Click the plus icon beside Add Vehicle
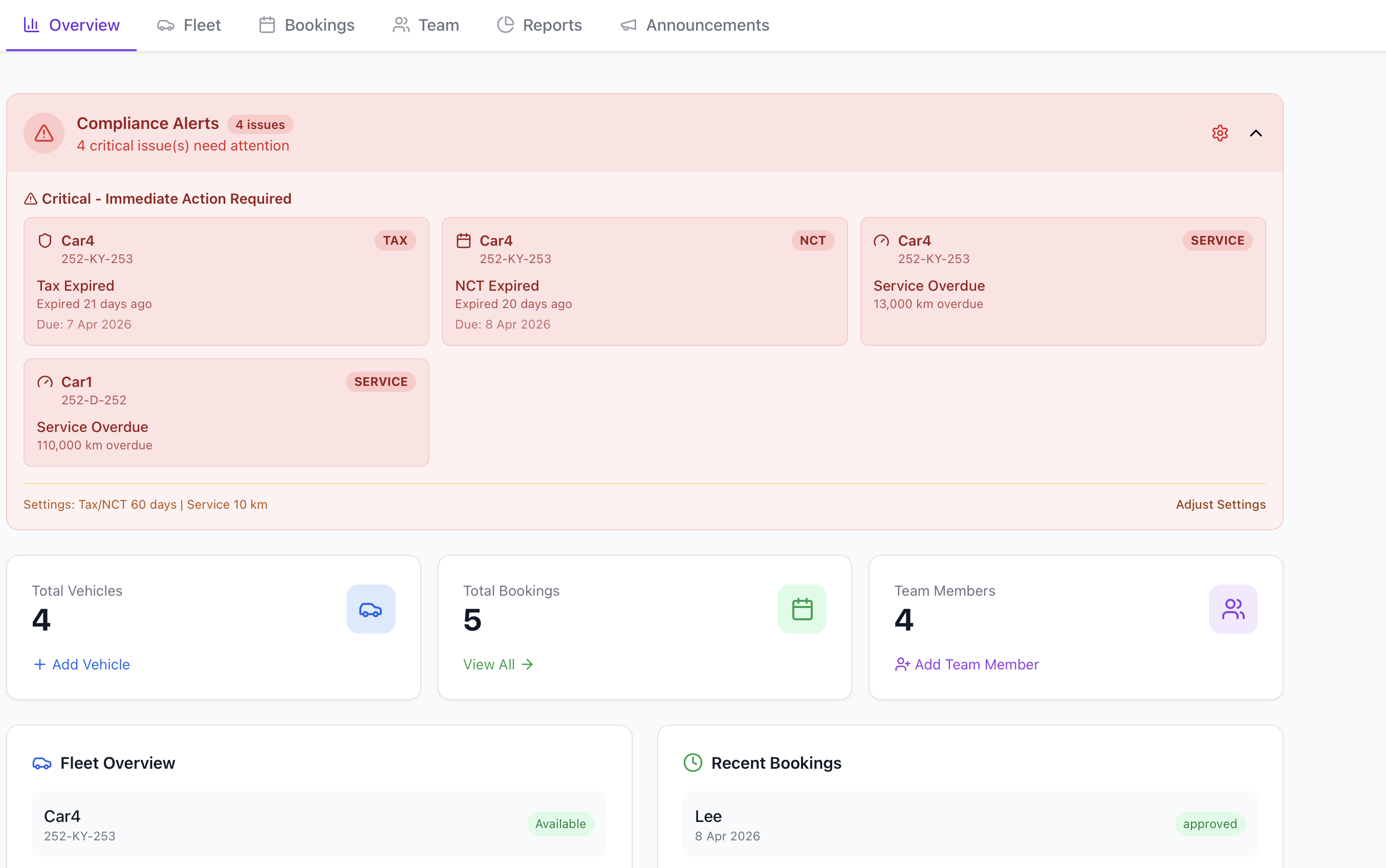Image resolution: width=1386 pixels, height=868 pixels. click(39, 664)
